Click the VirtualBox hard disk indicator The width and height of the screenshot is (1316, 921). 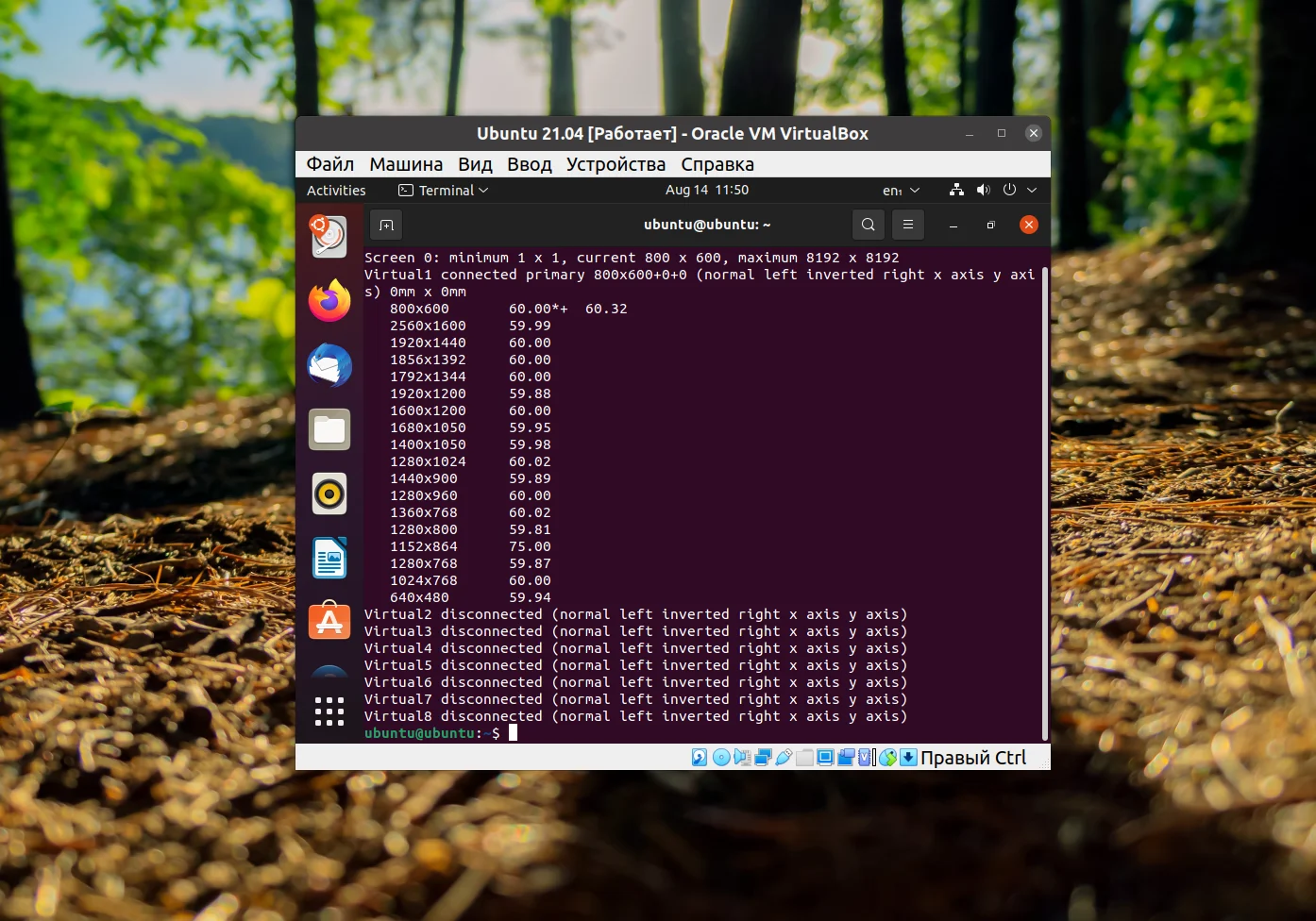[700, 757]
